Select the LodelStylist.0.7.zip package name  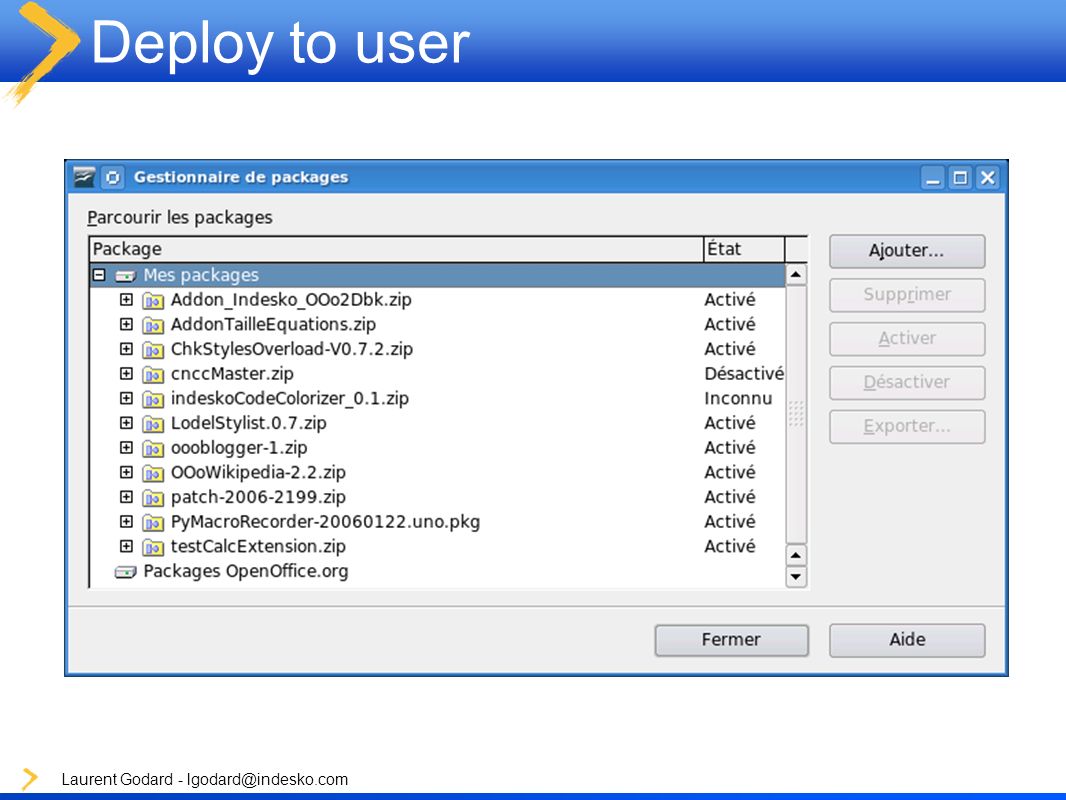click(249, 423)
